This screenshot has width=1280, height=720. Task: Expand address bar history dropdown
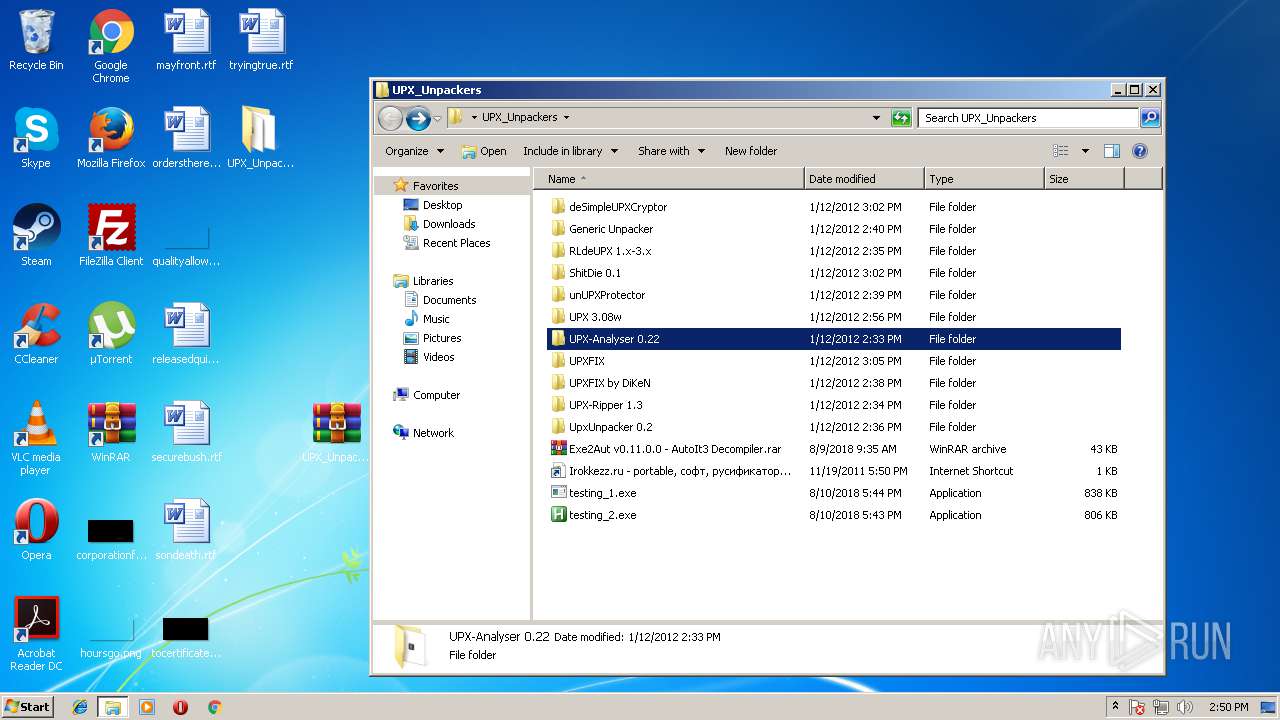[877, 118]
